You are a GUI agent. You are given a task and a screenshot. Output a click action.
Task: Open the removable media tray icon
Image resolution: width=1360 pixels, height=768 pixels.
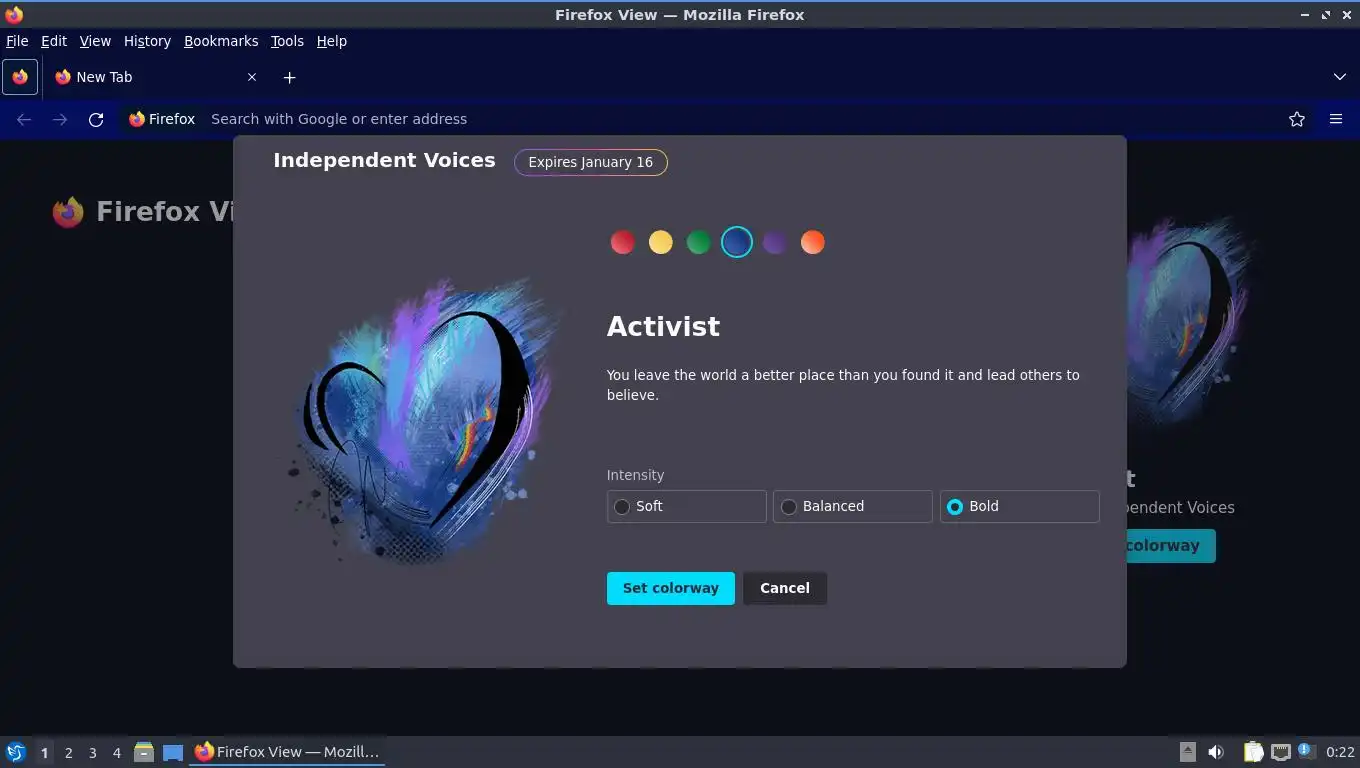point(1188,752)
